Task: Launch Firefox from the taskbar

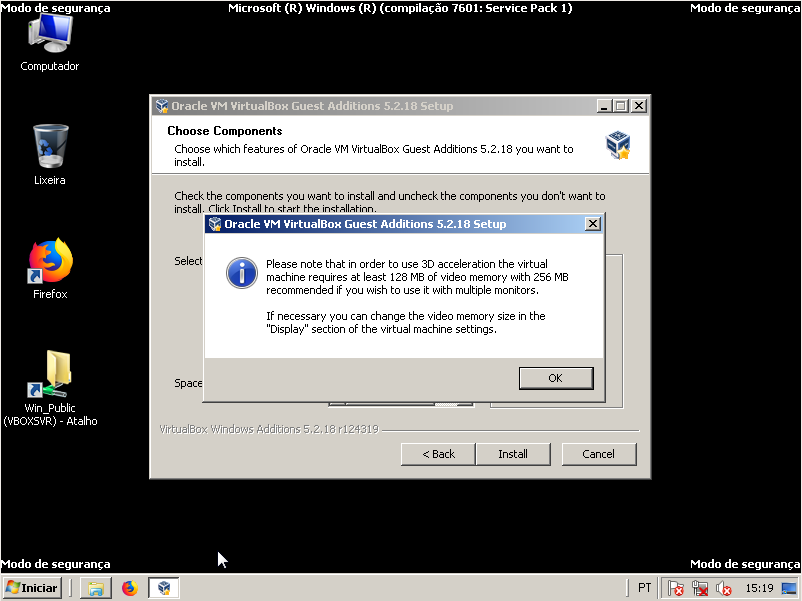Action: pos(130,588)
